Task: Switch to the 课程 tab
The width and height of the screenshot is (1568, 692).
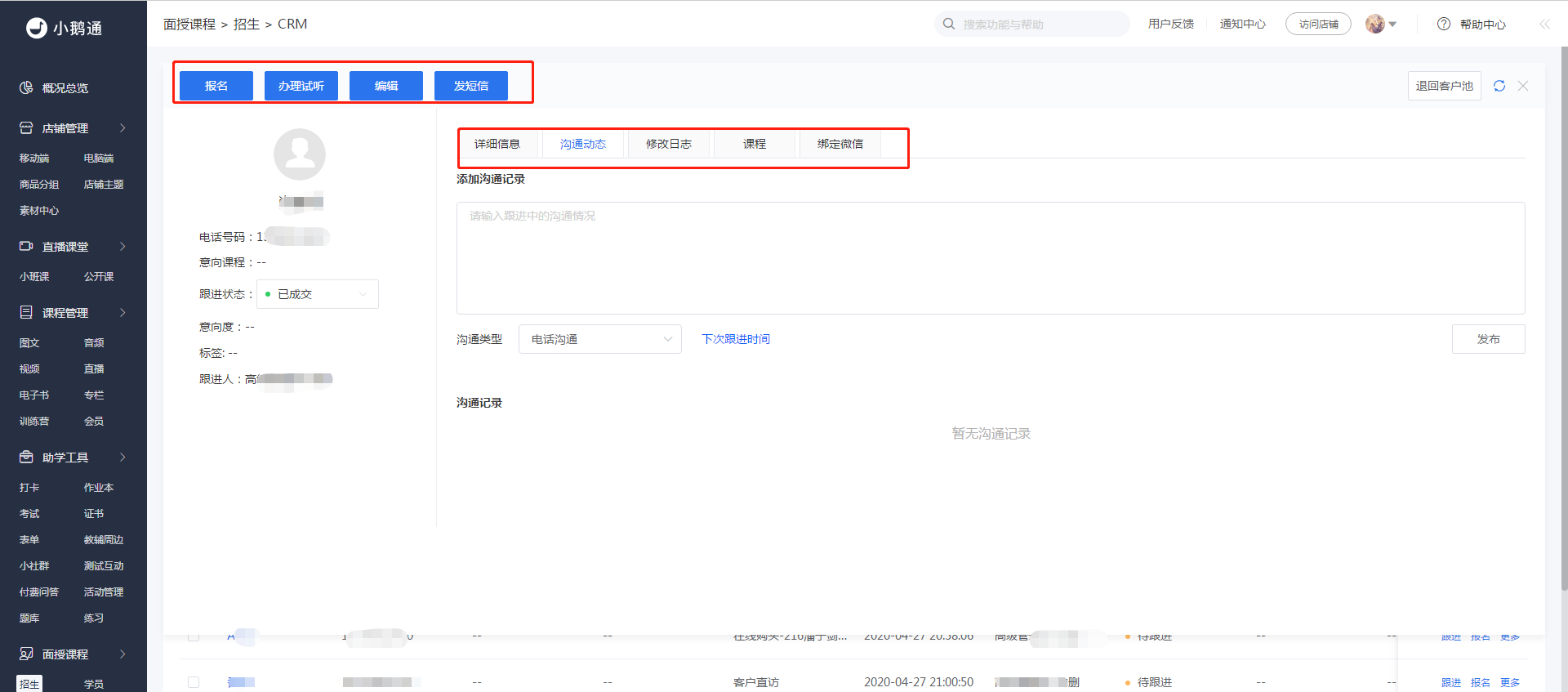Action: (x=755, y=144)
